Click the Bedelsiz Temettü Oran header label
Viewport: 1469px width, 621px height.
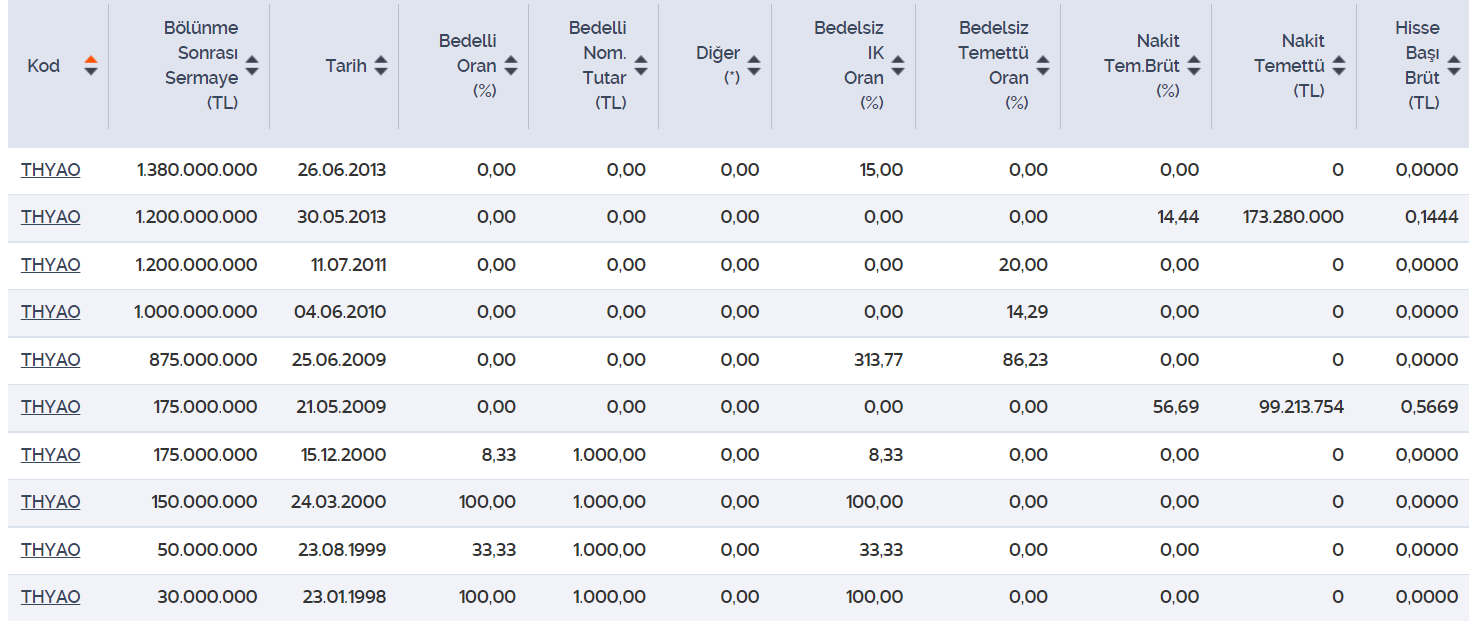click(994, 66)
